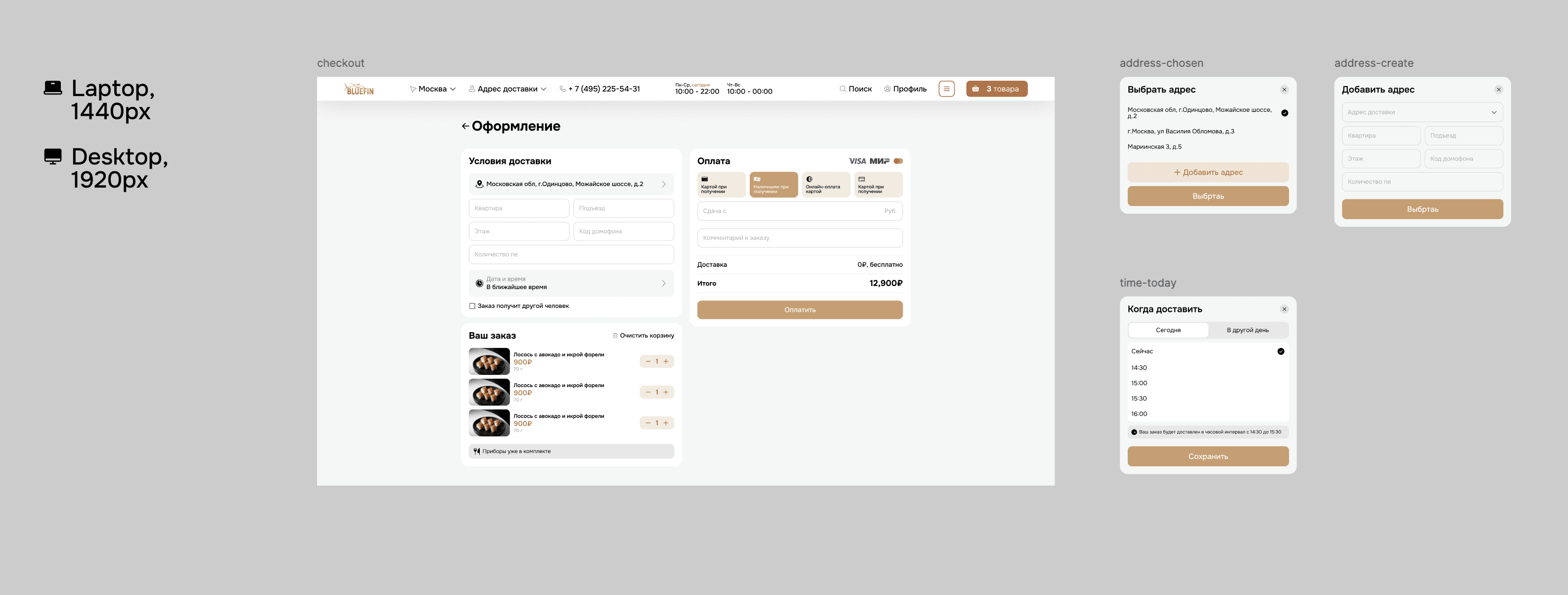Click the BLUEFIN logo

point(359,90)
